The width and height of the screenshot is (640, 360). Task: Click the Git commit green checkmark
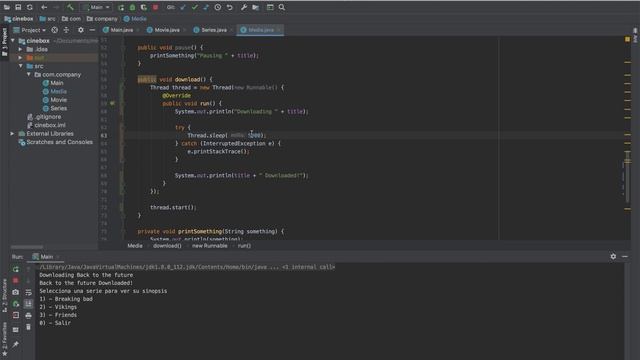195,7
